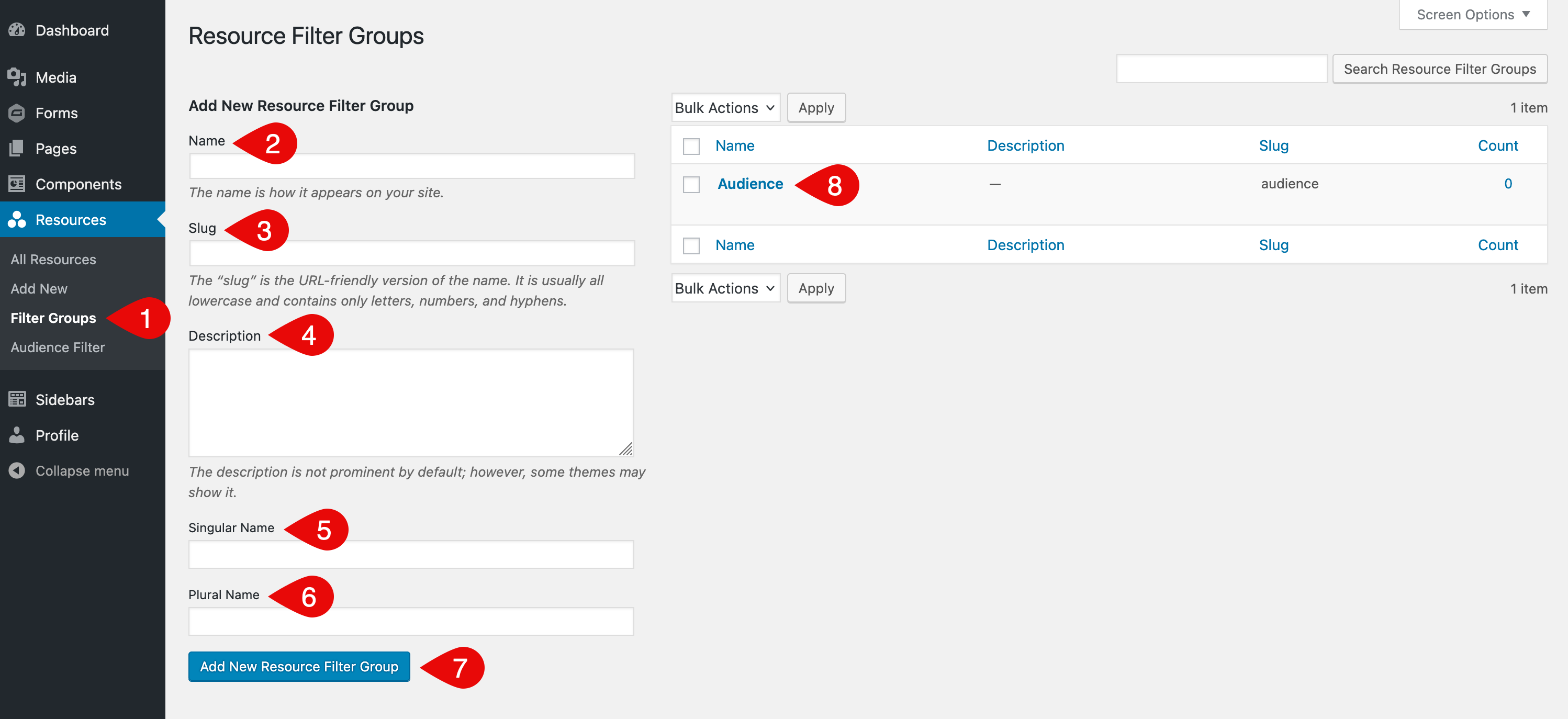Open the Audience filter group link
This screenshot has height=719, width=1568.
click(x=750, y=183)
